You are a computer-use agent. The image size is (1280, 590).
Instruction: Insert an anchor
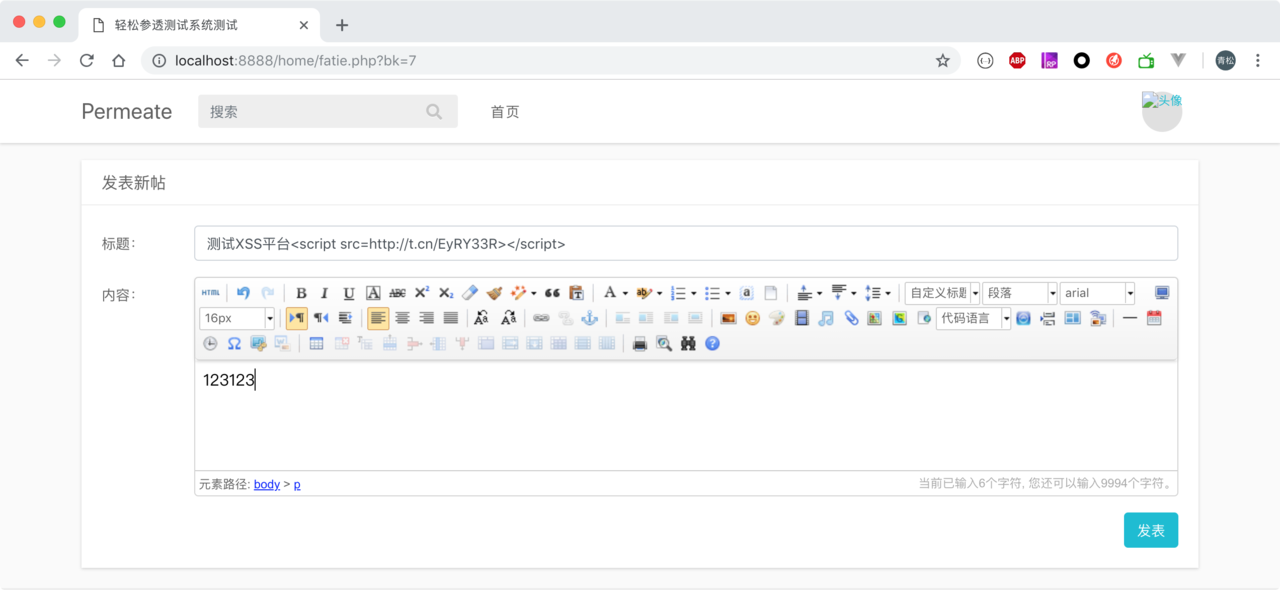click(590, 318)
